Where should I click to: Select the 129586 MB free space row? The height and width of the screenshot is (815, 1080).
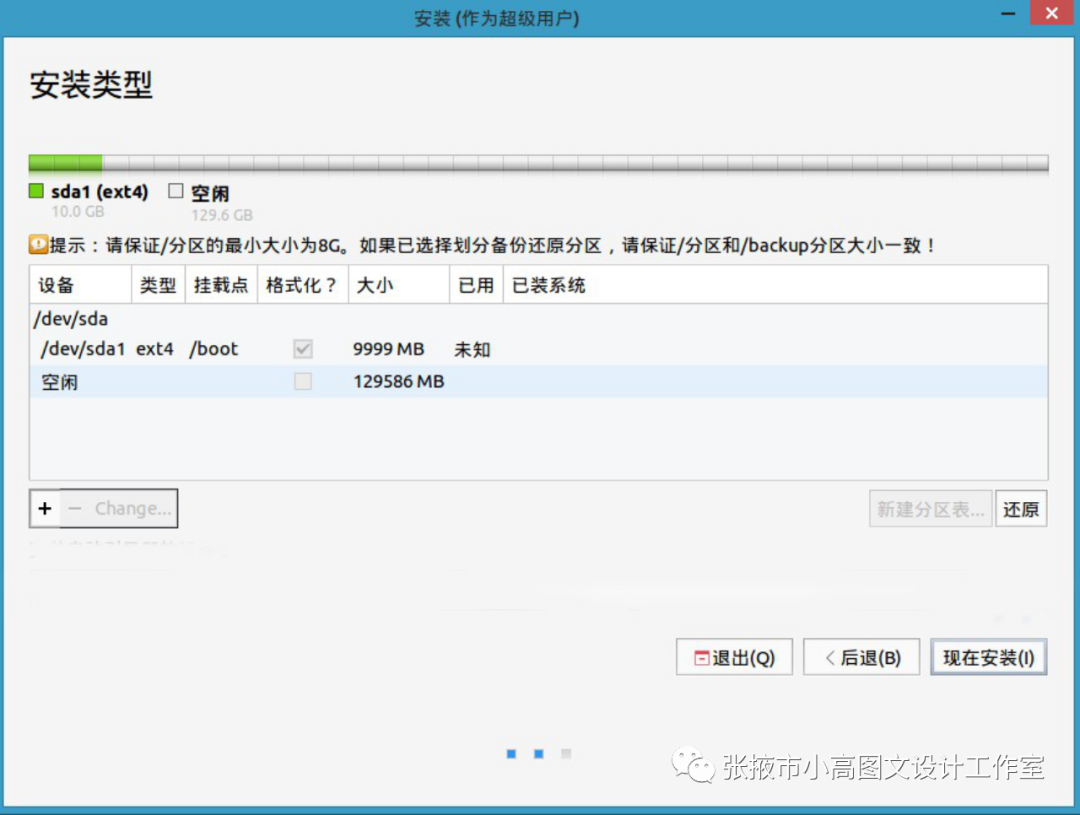(398, 381)
